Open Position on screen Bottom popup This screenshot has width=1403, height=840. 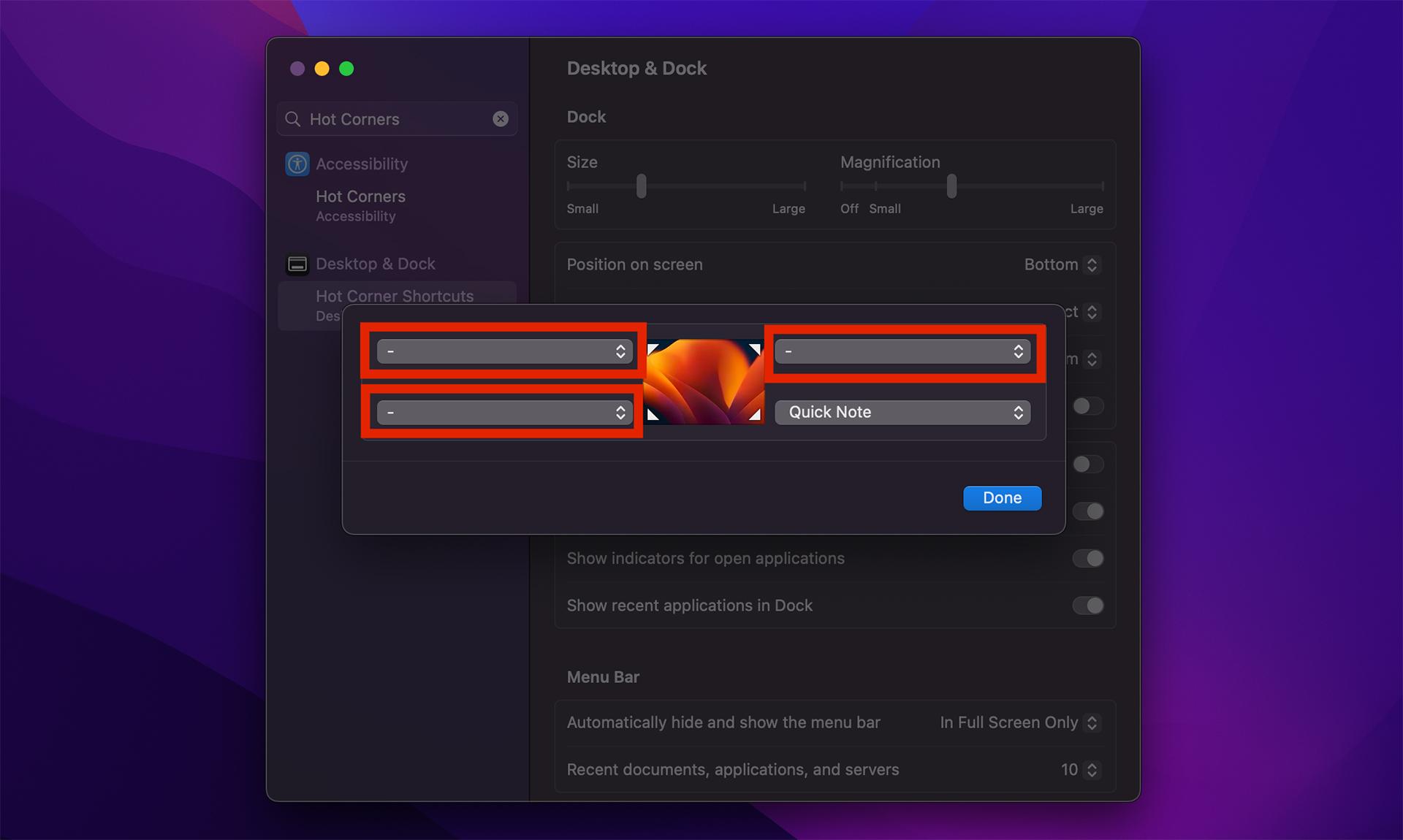tap(1062, 264)
